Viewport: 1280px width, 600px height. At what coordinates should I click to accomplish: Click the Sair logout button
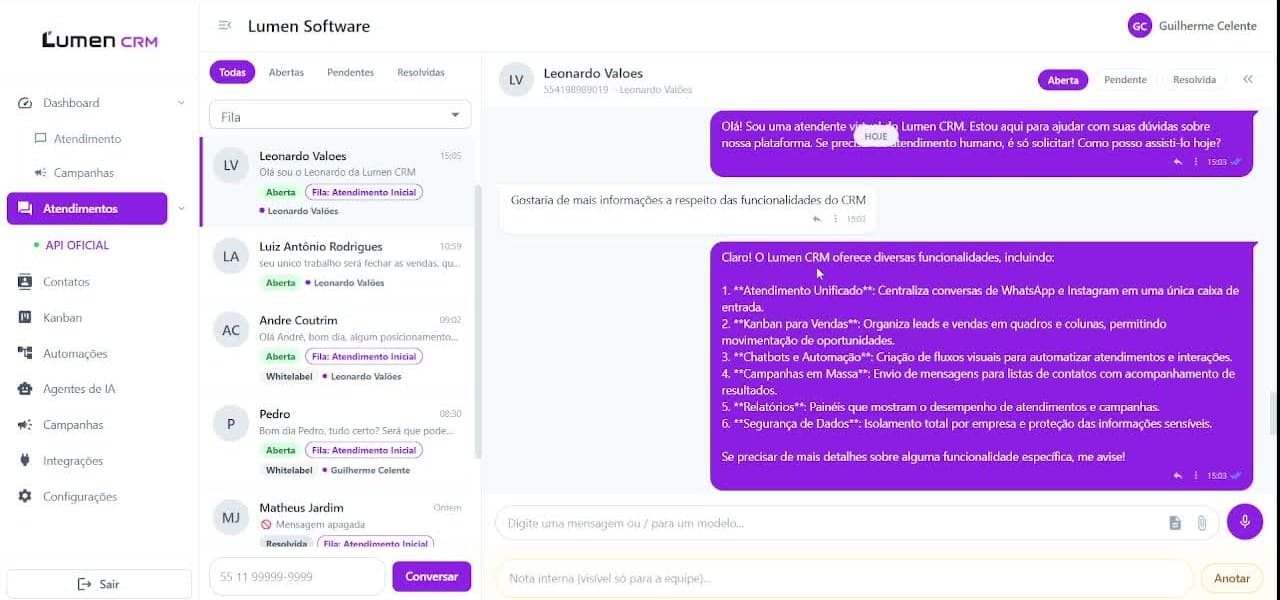(99, 584)
